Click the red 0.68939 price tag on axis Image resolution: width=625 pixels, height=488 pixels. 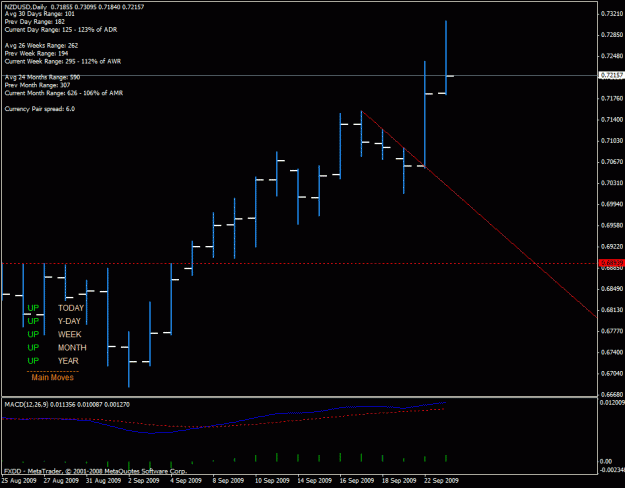611,263
